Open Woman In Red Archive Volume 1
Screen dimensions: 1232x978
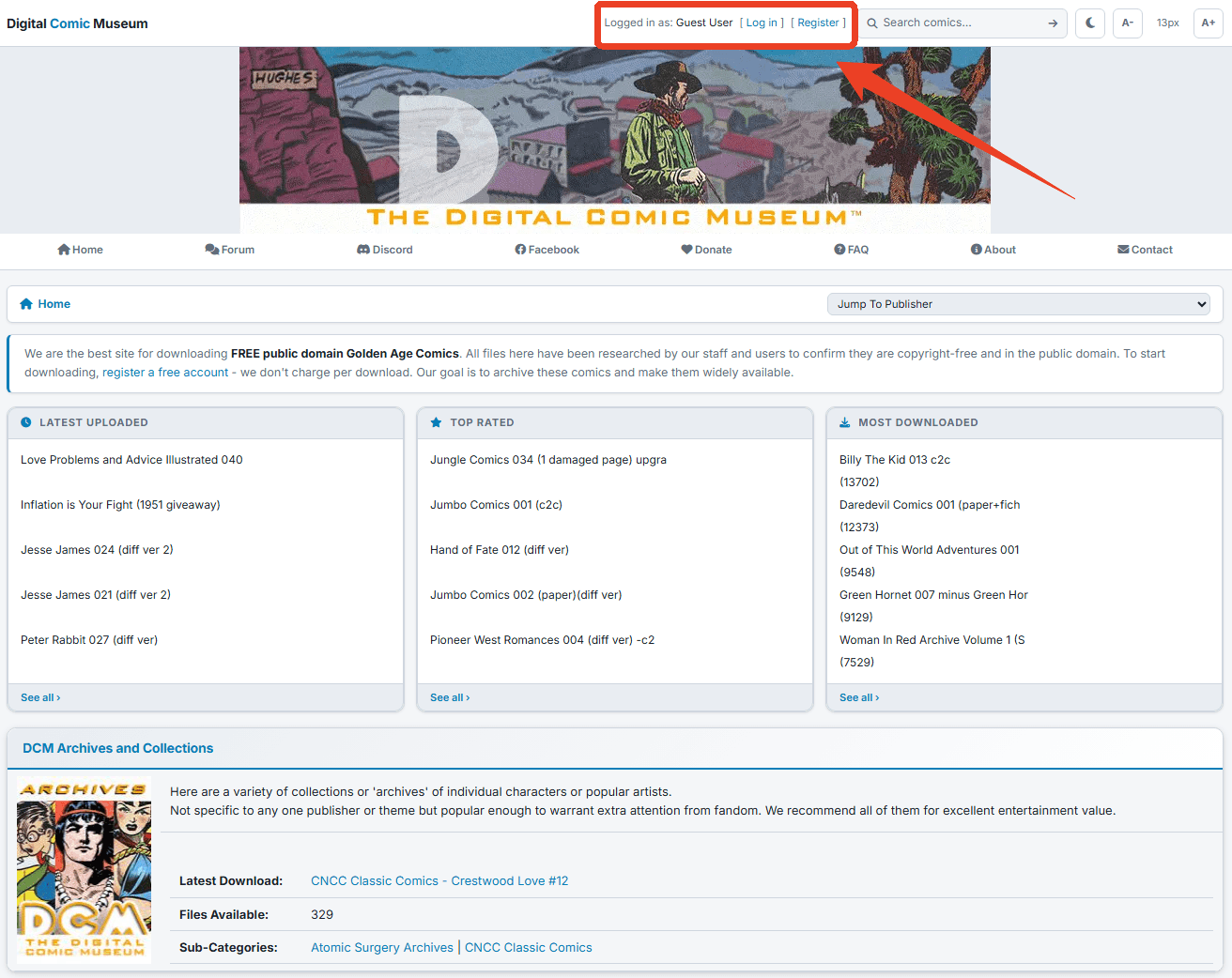pyautogui.click(x=932, y=640)
